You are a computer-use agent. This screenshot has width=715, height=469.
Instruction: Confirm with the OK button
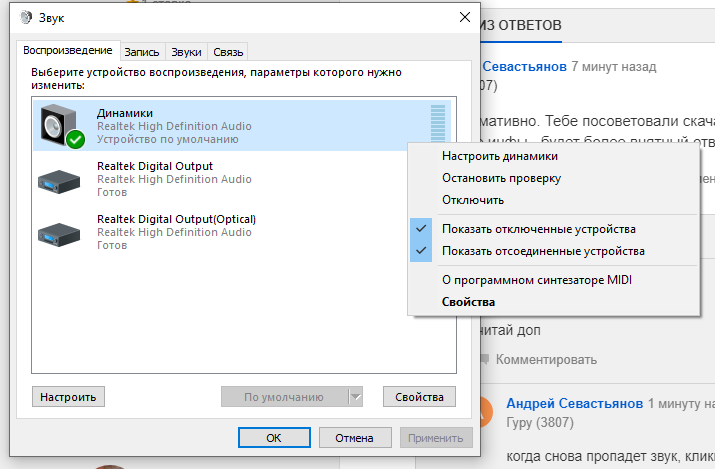[274, 438]
